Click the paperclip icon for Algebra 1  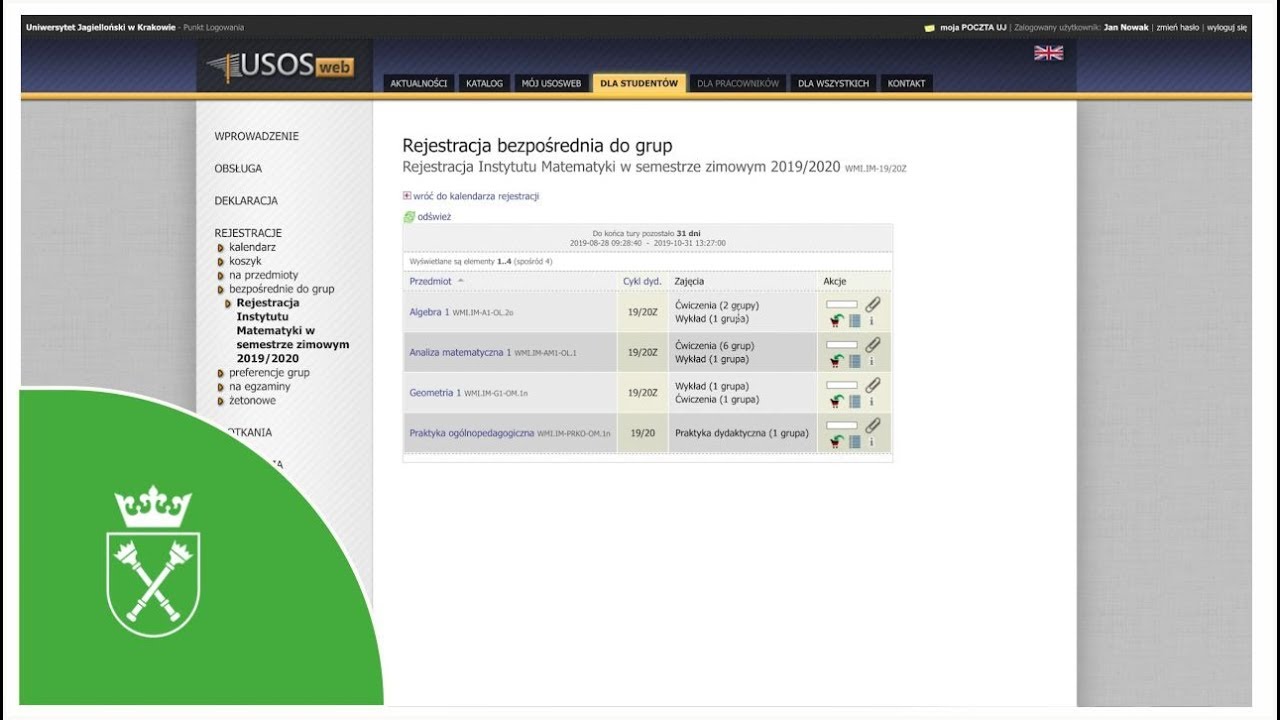click(873, 304)
